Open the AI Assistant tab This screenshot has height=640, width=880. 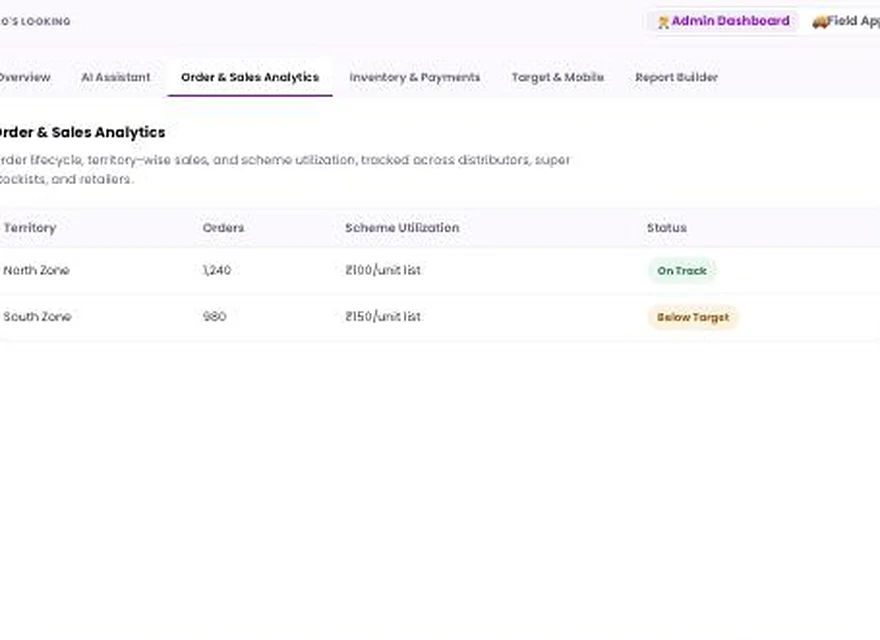coord(116,77)
